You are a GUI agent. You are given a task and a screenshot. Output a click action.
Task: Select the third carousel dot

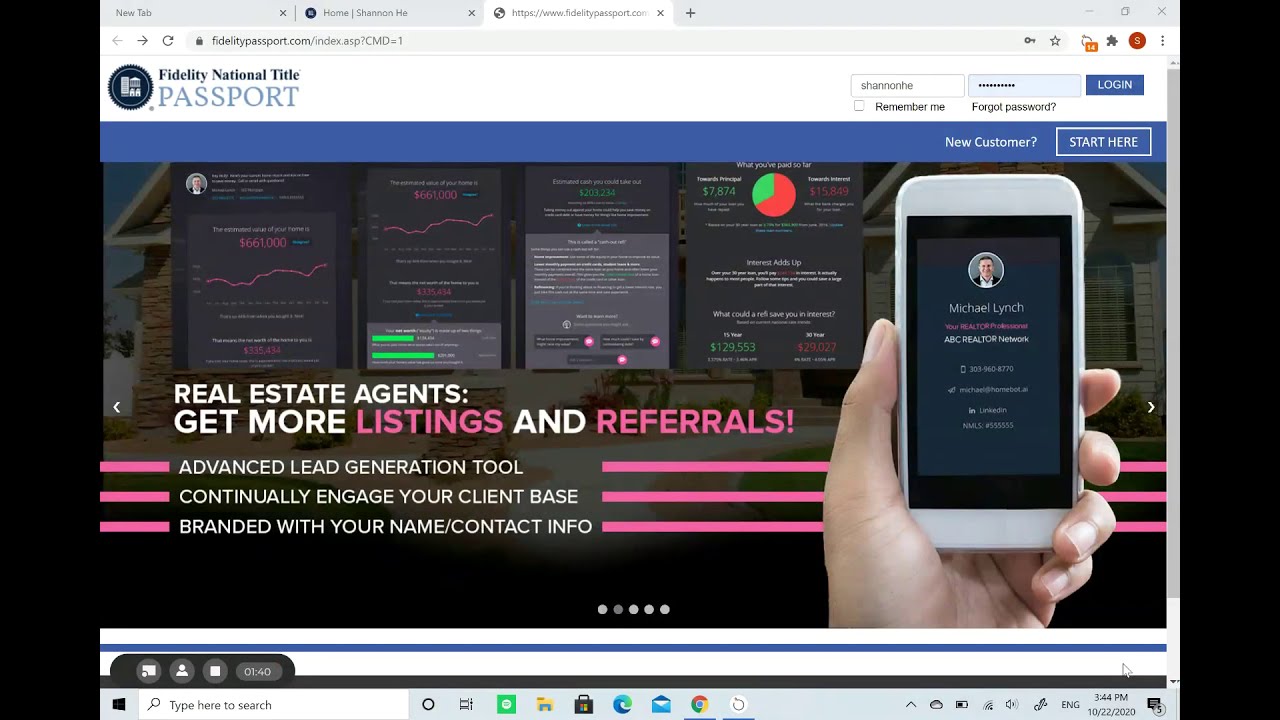(633, 609)
